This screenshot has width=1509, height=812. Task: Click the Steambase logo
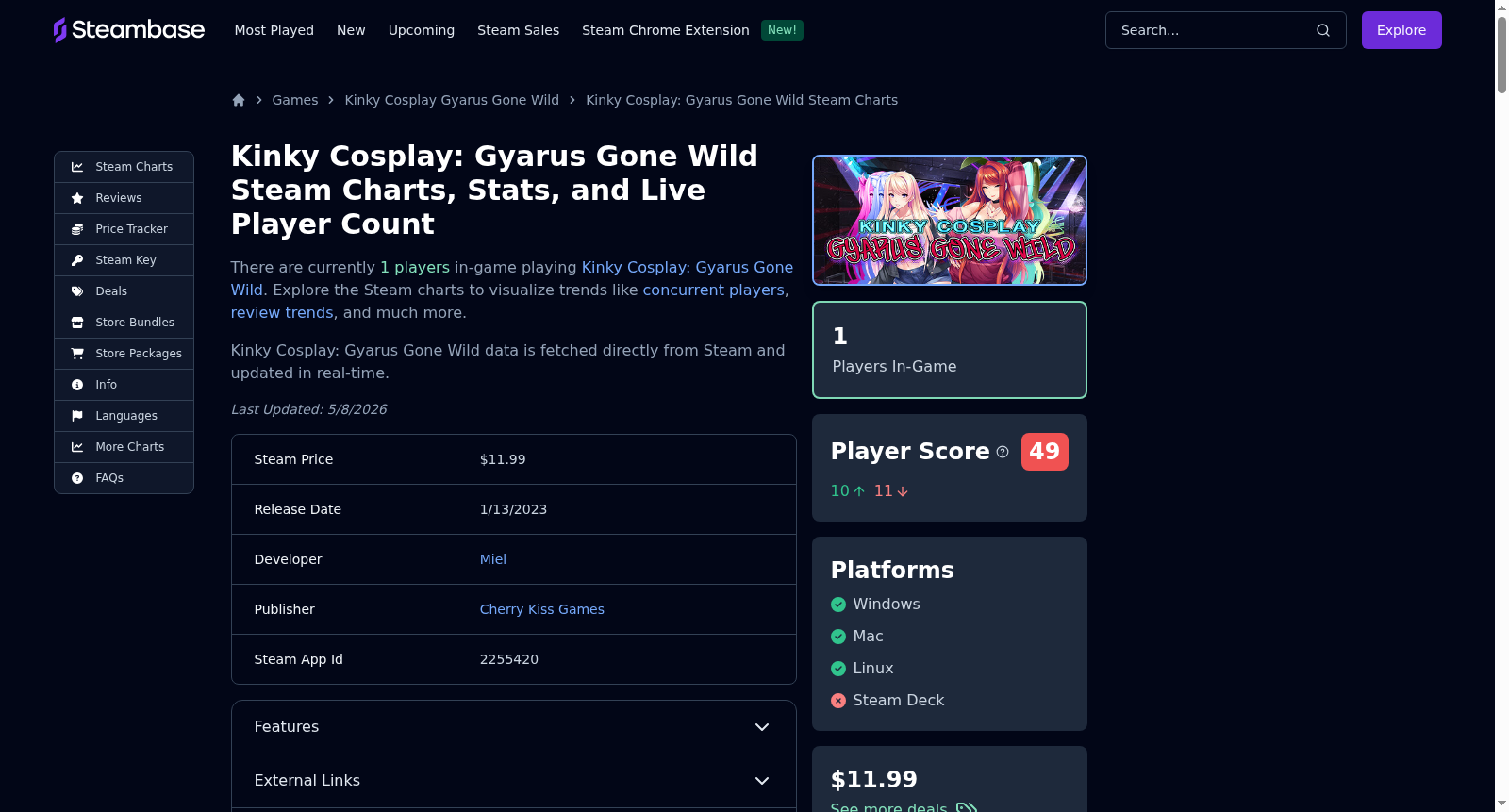click(x=129, y=30)
